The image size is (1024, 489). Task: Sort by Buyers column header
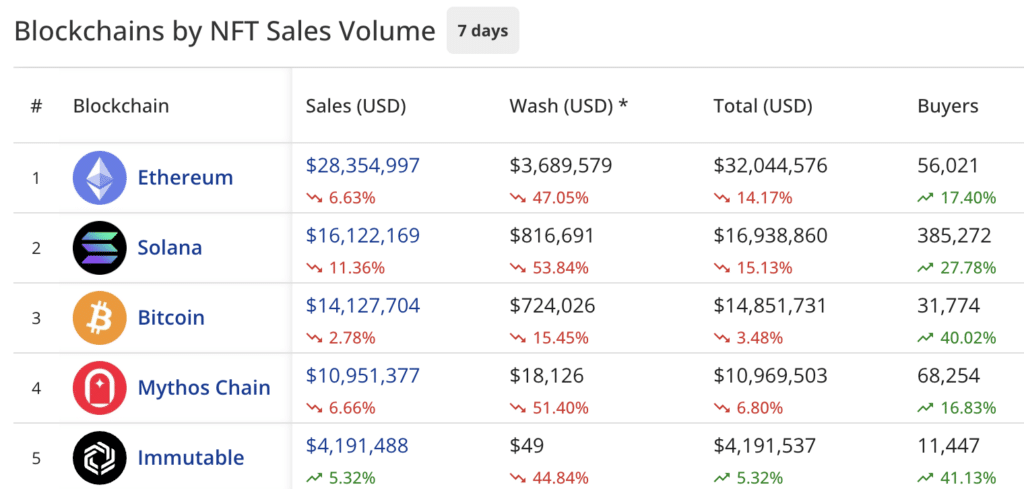(x=948, y=106)
